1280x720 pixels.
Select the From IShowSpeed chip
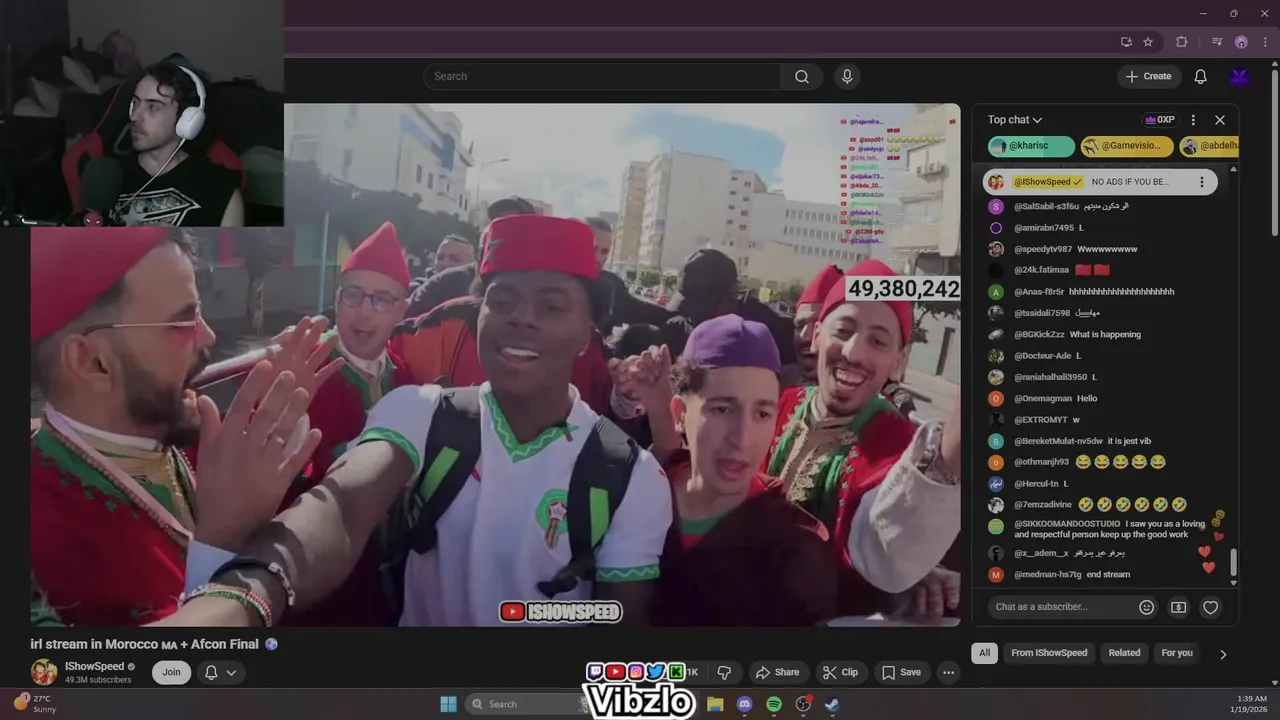coord(1049,653)
